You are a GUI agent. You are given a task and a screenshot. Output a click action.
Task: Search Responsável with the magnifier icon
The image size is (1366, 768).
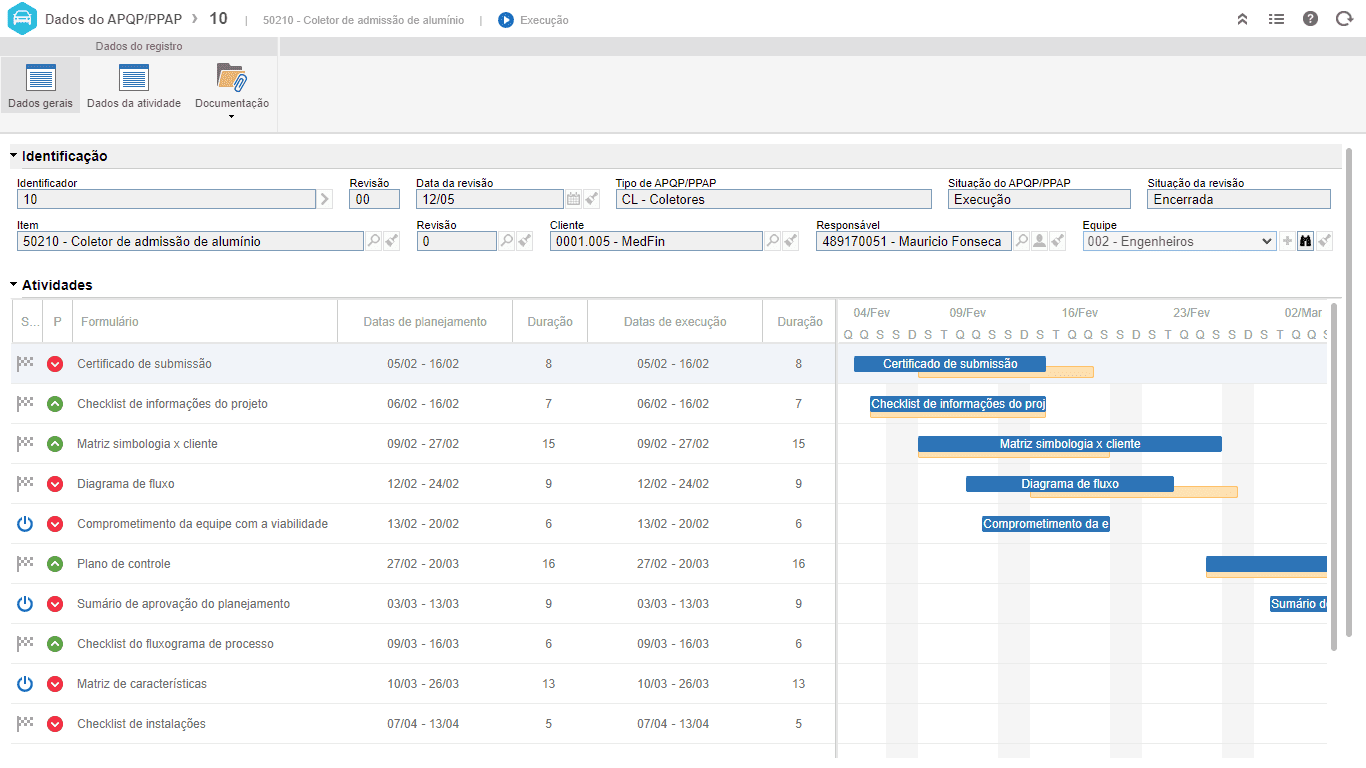1022,241
